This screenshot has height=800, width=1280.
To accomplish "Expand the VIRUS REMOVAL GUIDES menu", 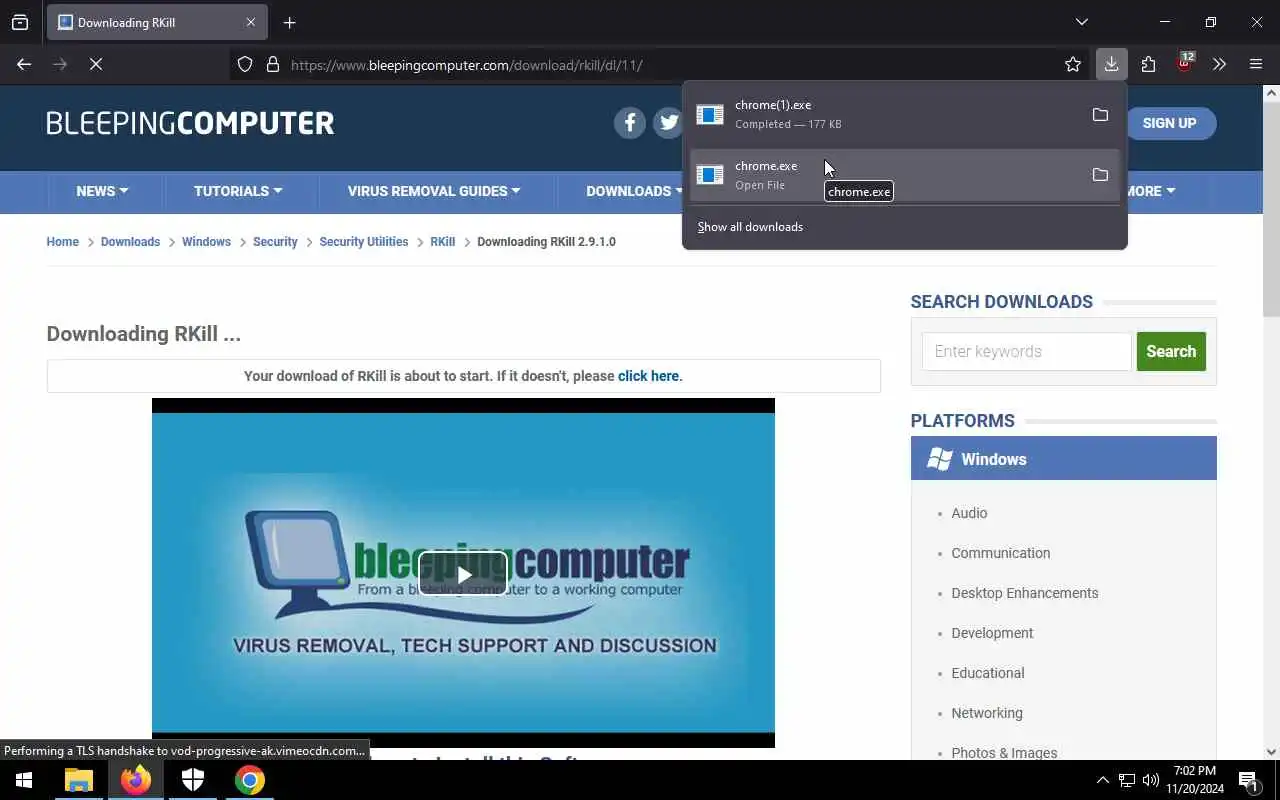I will coord(434,191).
